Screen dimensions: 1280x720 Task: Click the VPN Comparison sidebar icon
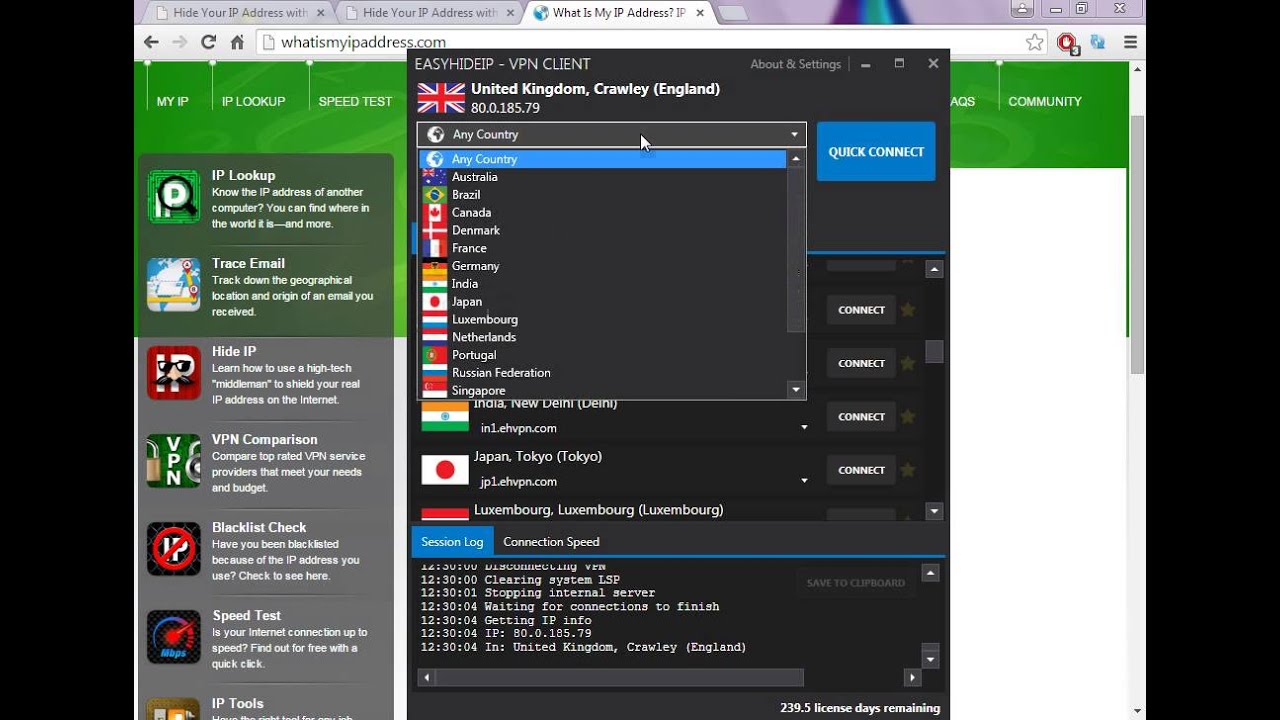[x=174, y=461]
